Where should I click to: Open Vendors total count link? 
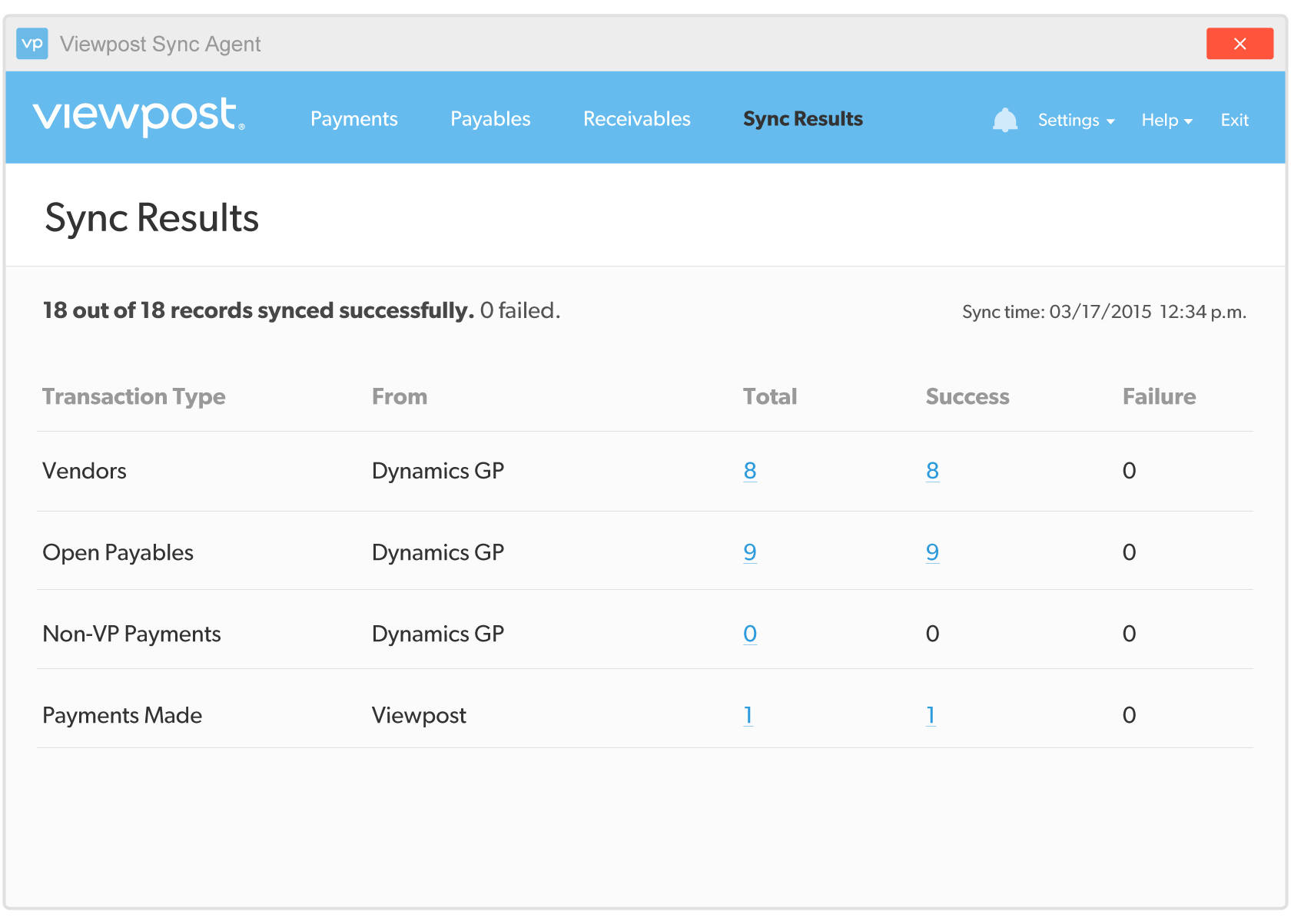750,471
